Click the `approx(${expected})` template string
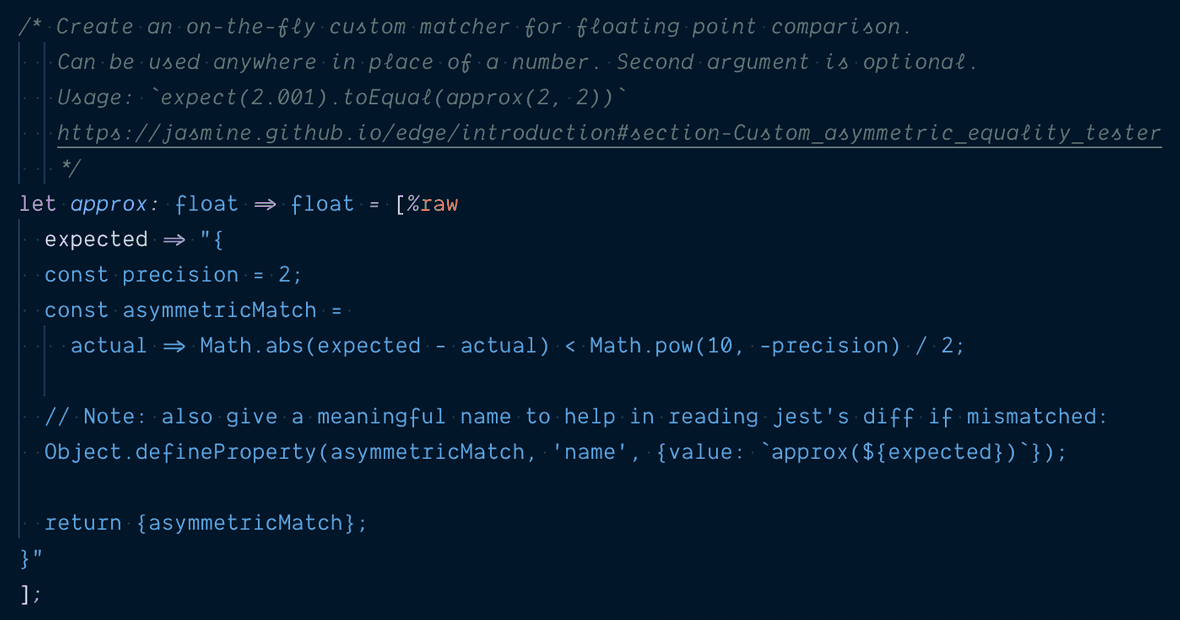Screen dimensions: 1180x620 pos(896,452)
